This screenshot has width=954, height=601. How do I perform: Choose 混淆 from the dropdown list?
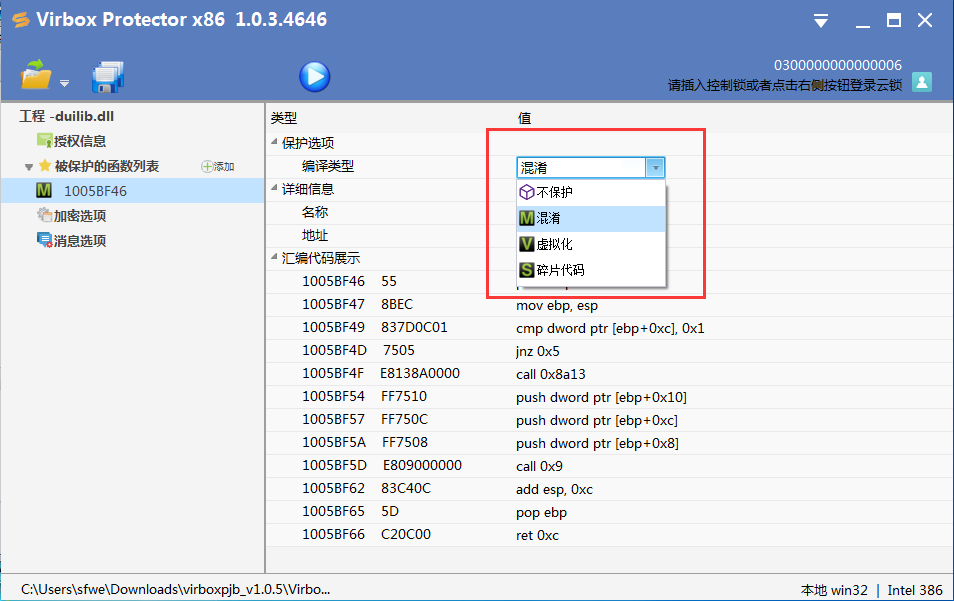click(x=591, y=218)
